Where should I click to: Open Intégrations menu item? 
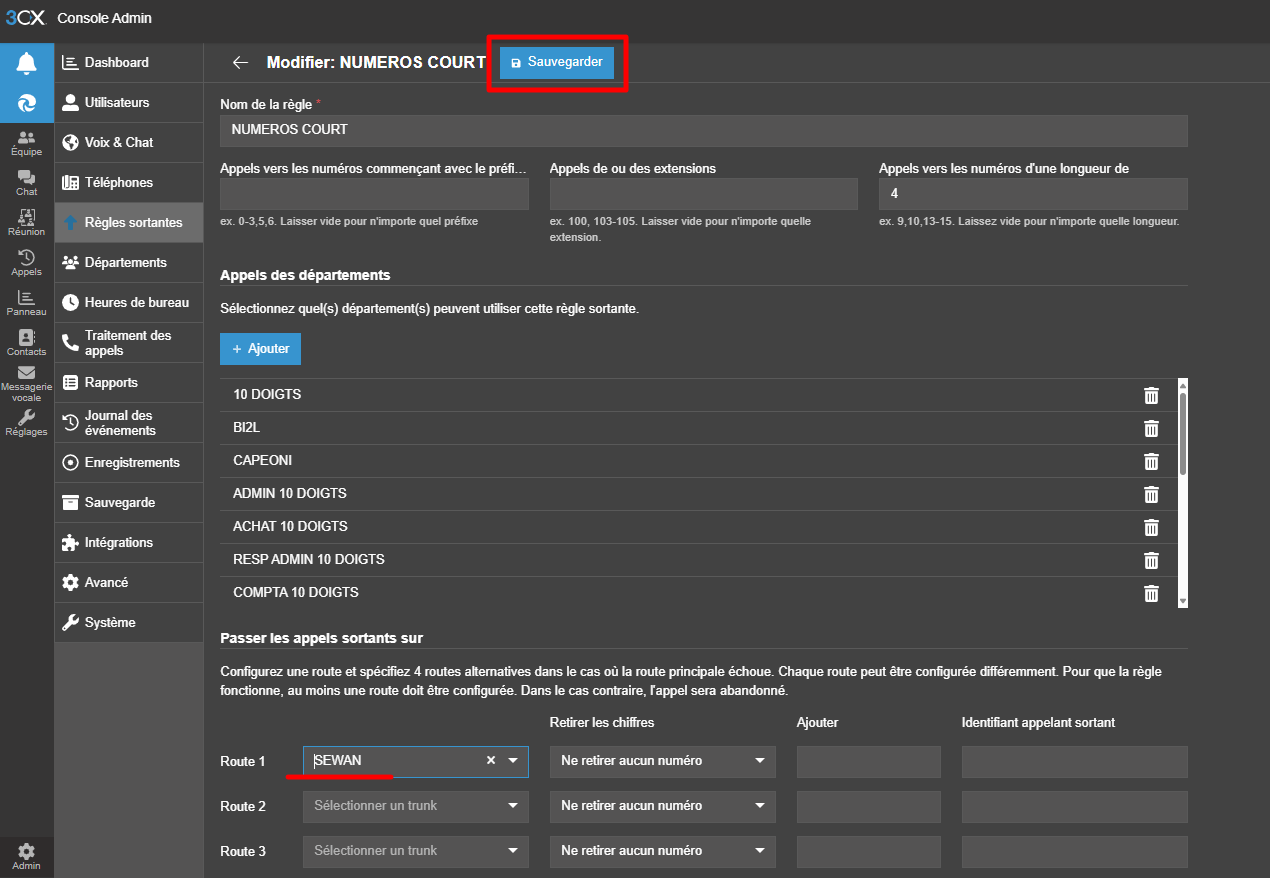pos(129,542)
